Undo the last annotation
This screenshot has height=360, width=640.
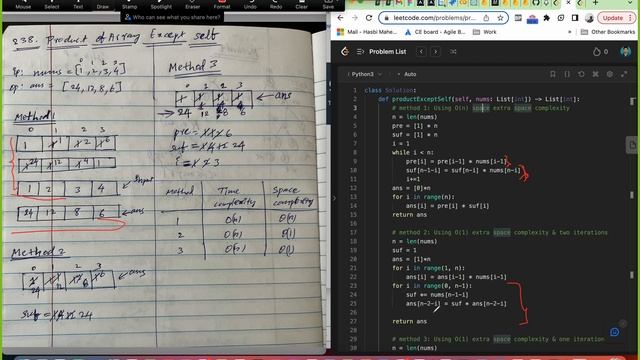[250, 4]
